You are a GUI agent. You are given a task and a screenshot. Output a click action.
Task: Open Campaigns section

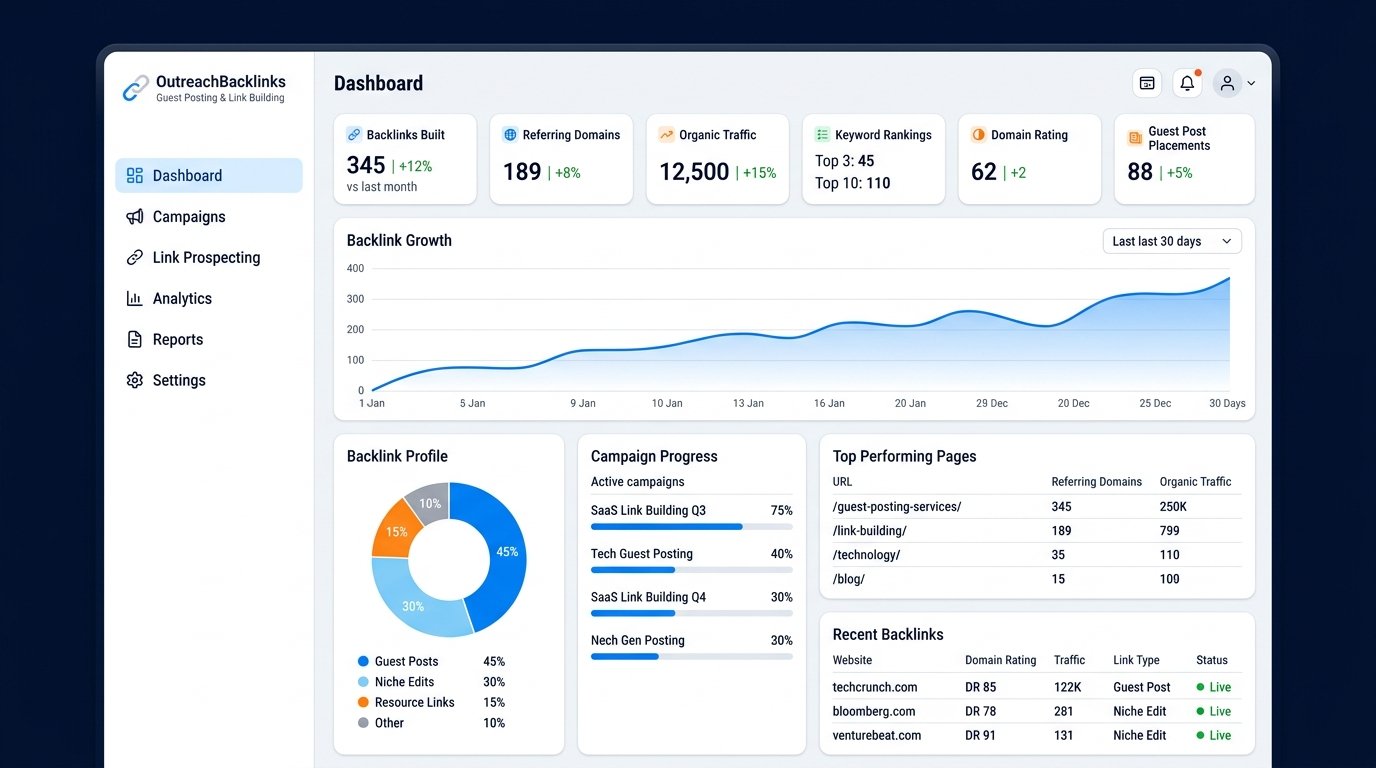[189, 217]
